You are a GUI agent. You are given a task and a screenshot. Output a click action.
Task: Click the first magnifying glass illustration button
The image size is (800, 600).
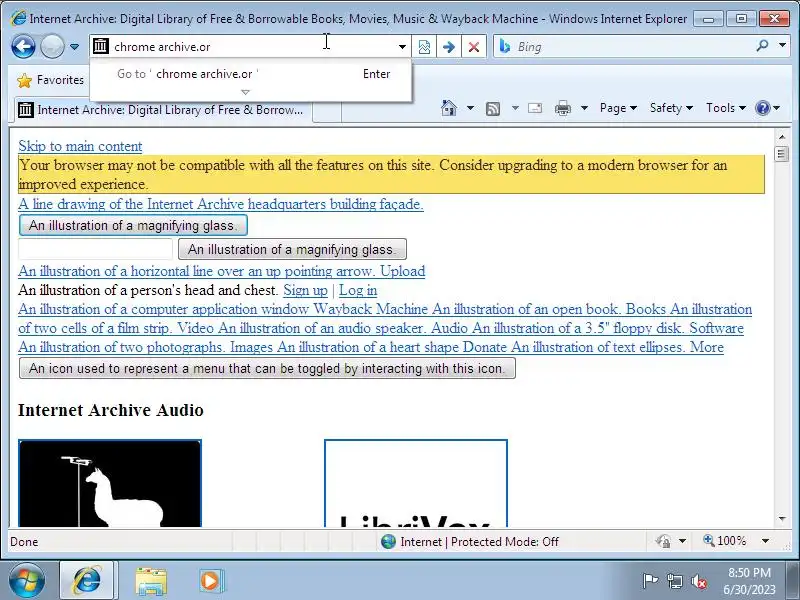[x=133, y=225]
